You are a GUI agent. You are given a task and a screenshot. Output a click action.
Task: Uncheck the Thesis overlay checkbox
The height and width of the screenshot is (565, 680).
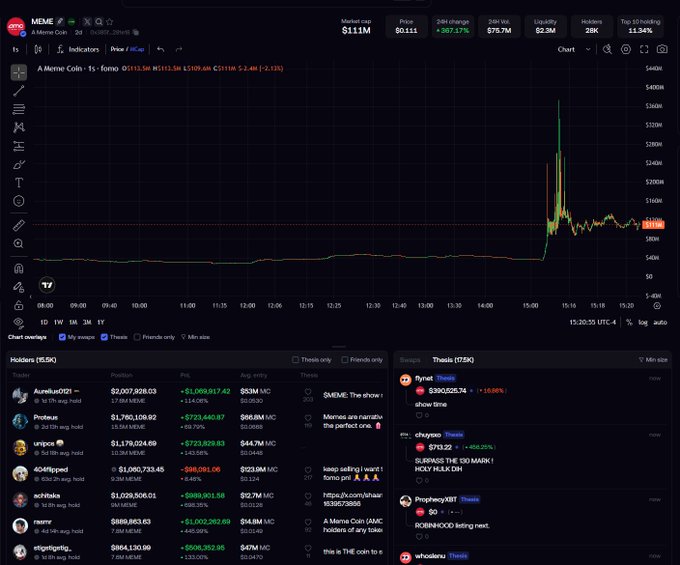[x=104, y=337]
